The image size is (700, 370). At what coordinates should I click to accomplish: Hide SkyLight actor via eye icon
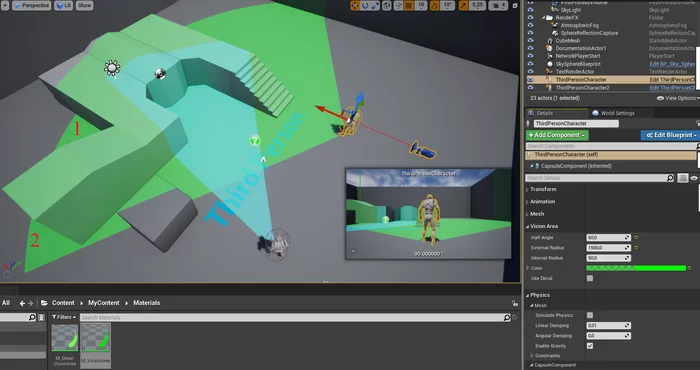(x=530, y=10)
